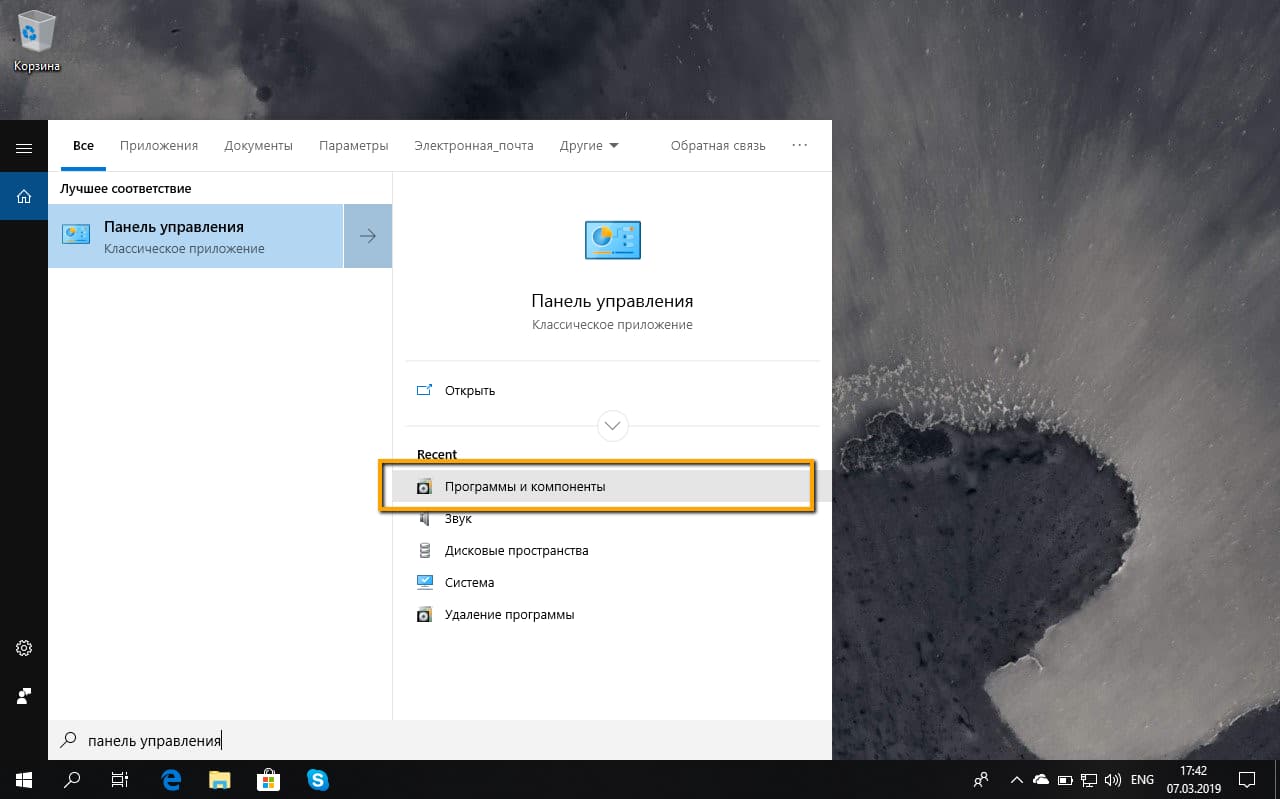This screenshot has height=799, width=1280.
Task: Switch to the Все tab
Action: point(83,145)
